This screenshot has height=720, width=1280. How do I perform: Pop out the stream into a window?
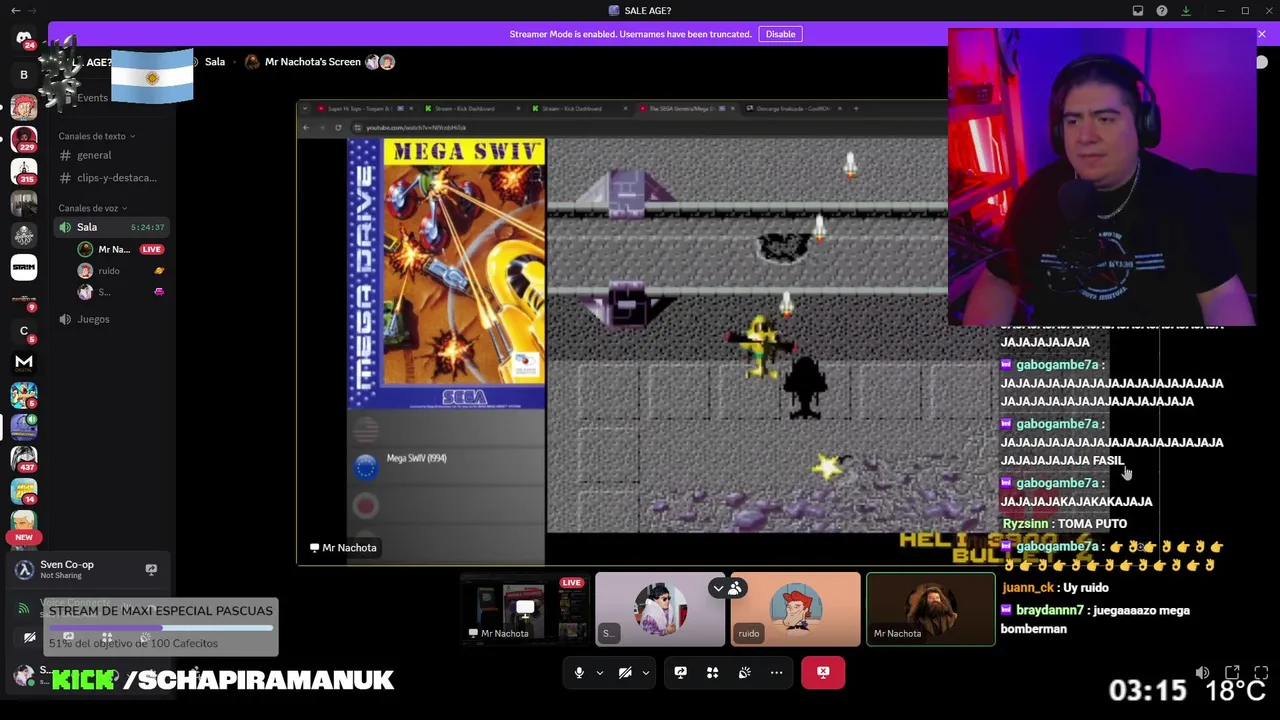[x=1232, y=673]
